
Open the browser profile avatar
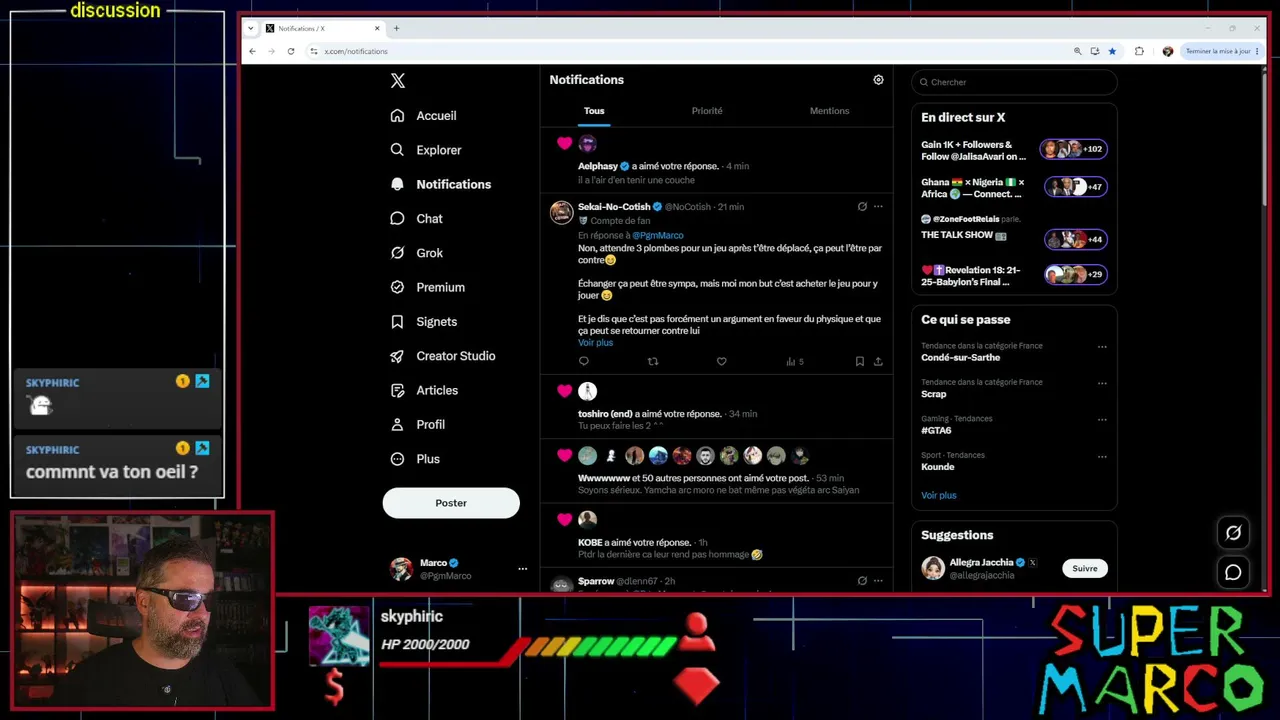tap(1167, 51)
